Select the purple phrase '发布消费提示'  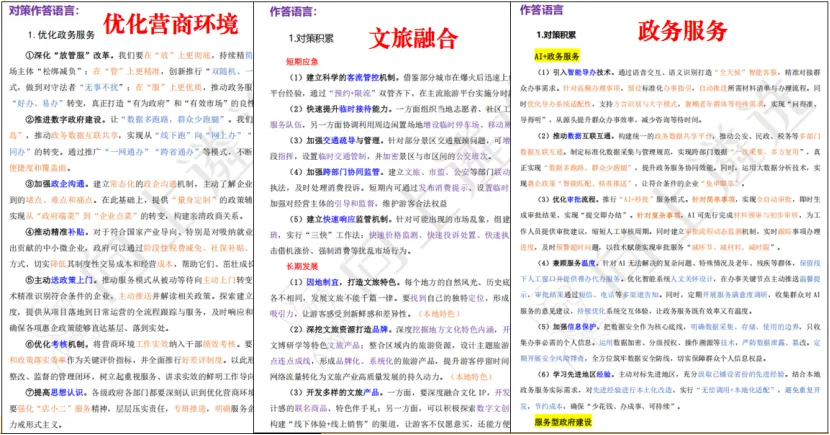[443, 188]
